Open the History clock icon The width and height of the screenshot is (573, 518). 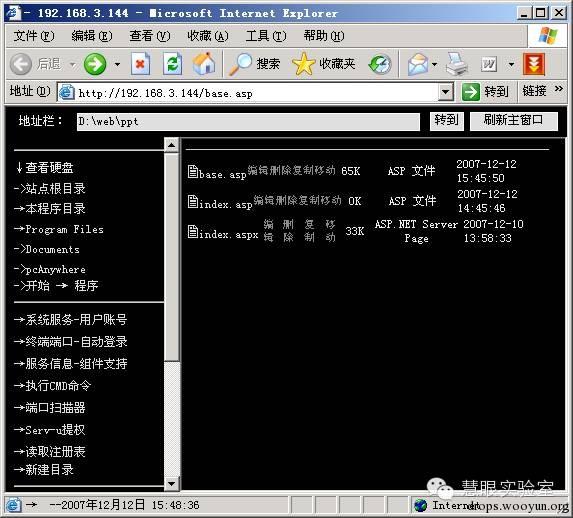[380, 65]
